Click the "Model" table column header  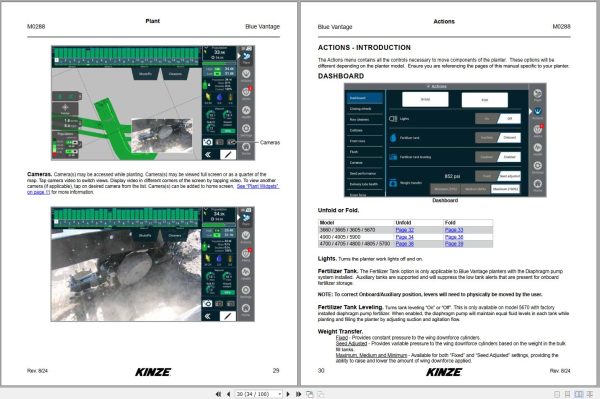[327, 223]
